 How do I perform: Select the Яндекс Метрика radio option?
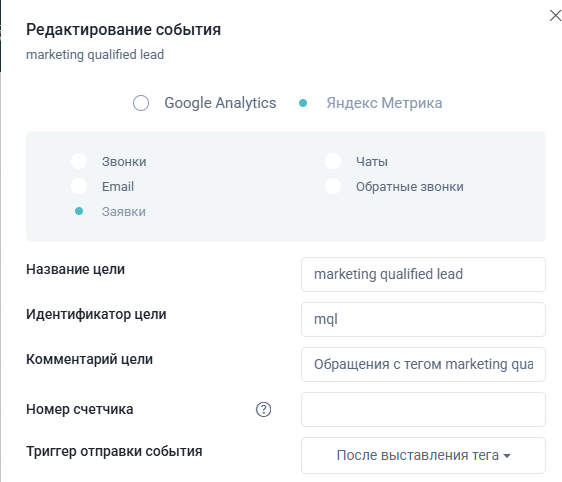(x=303, y=103)
